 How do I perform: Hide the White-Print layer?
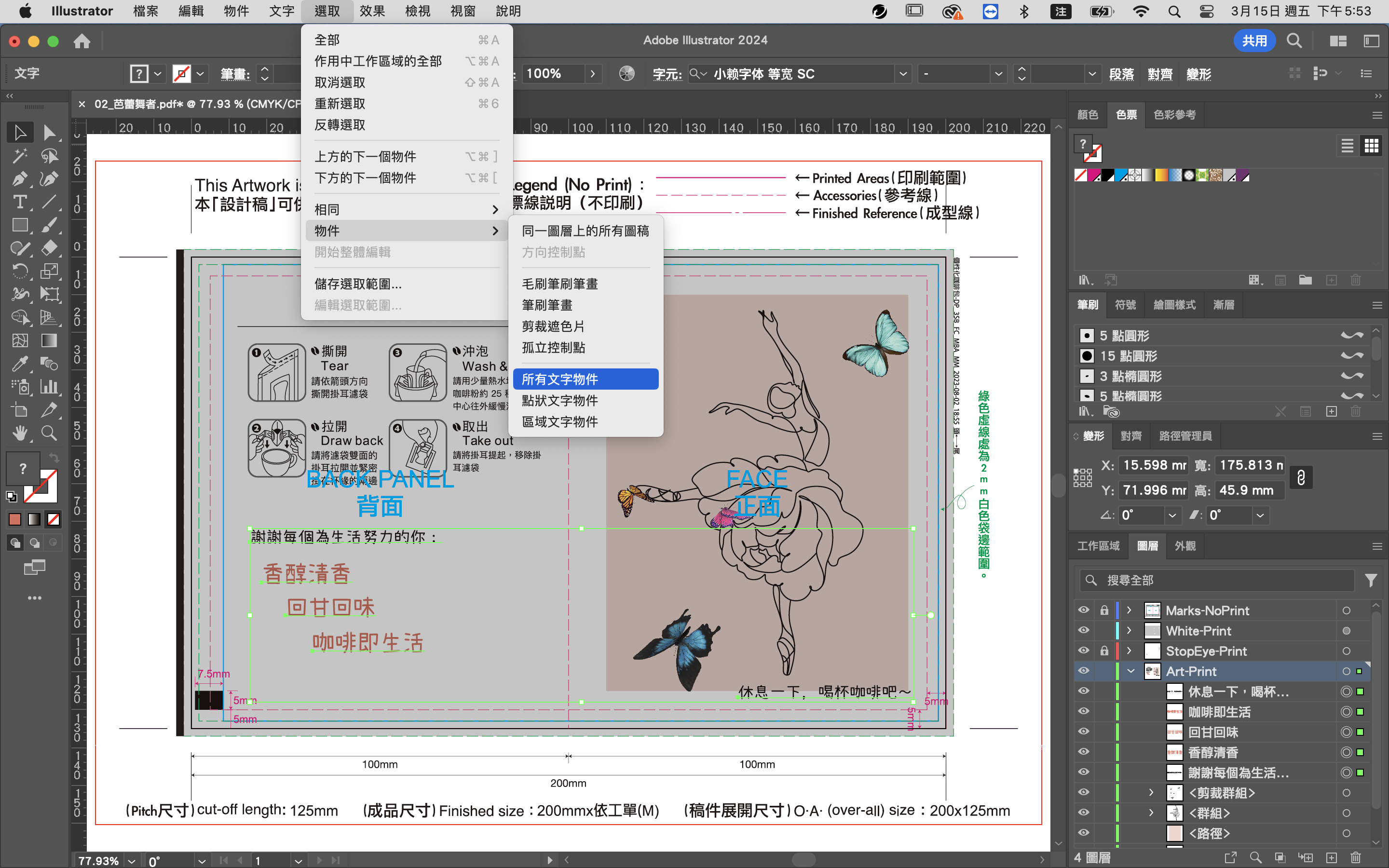coord(1084,630)
